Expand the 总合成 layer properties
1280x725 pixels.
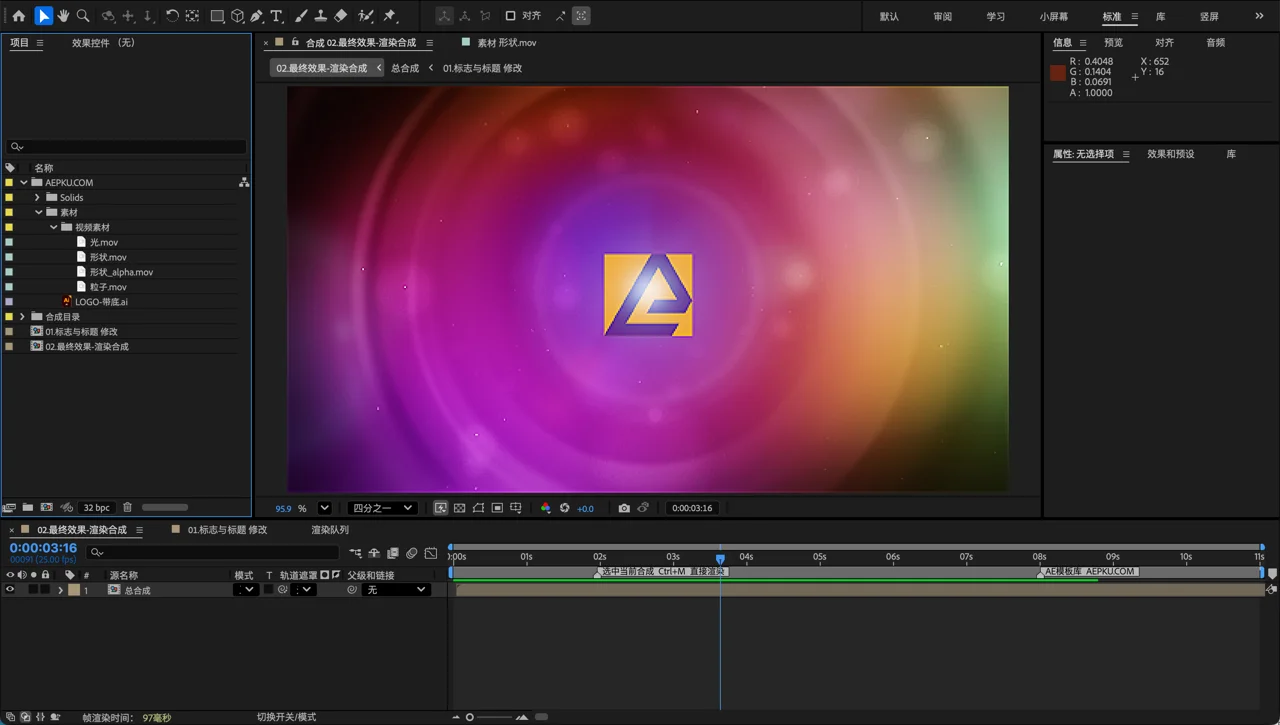coord(60,590)
